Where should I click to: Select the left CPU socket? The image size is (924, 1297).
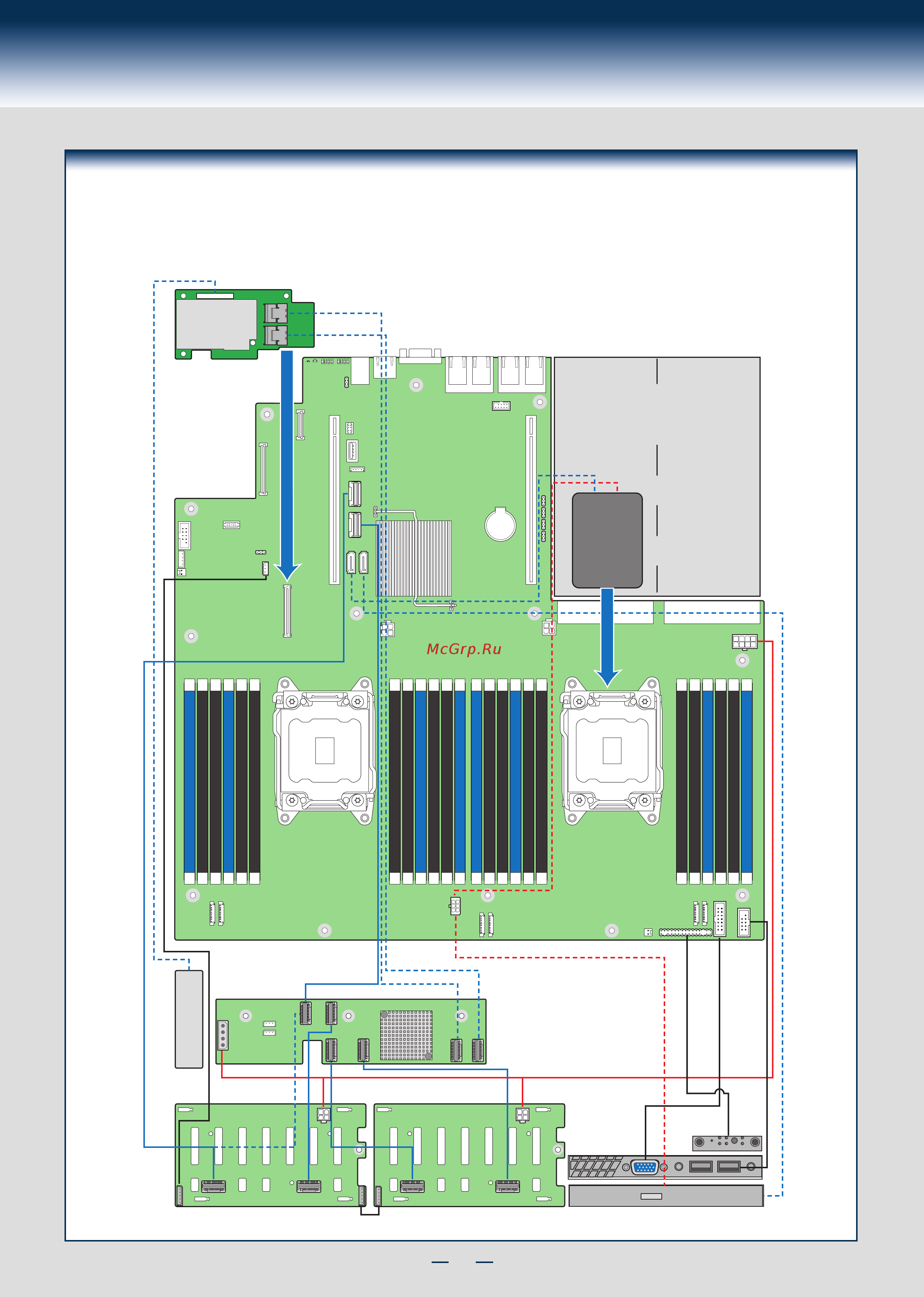324,751
